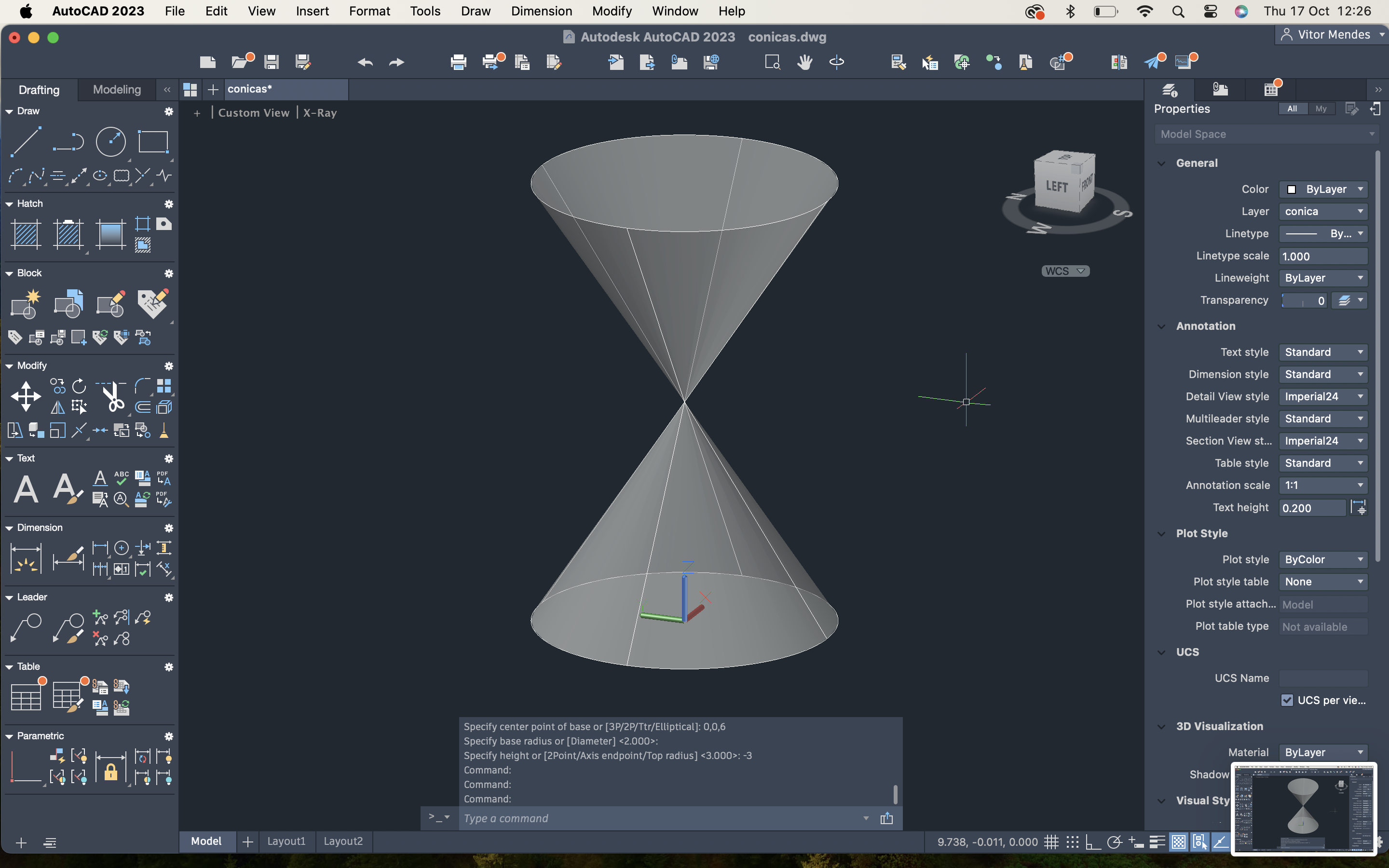Insert a Table from the Table panel
The height and width of the screenshot is (868, 1389).
pyautogui.click(x=26, y=697)
